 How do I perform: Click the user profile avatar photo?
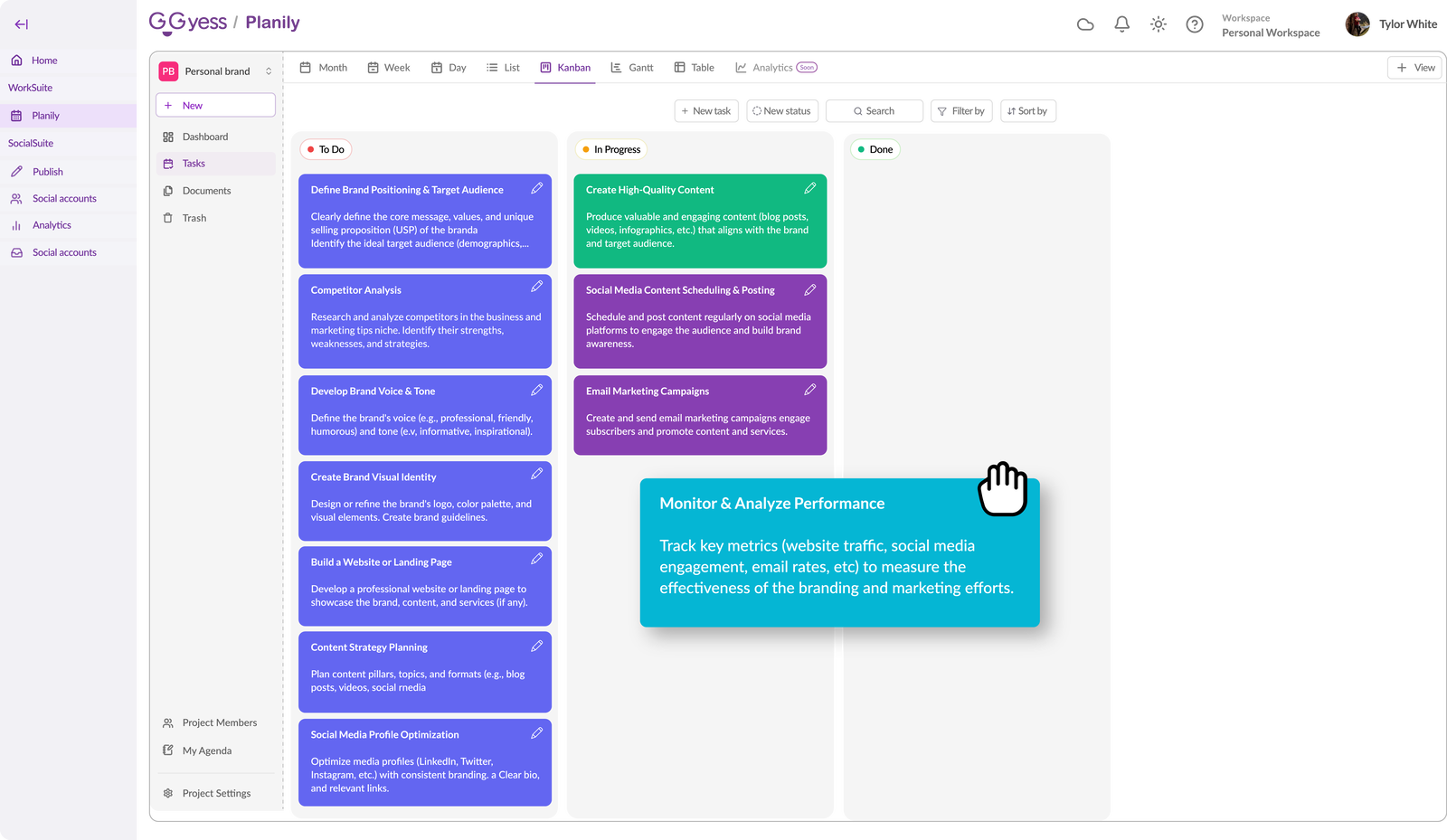[1357, 24]
